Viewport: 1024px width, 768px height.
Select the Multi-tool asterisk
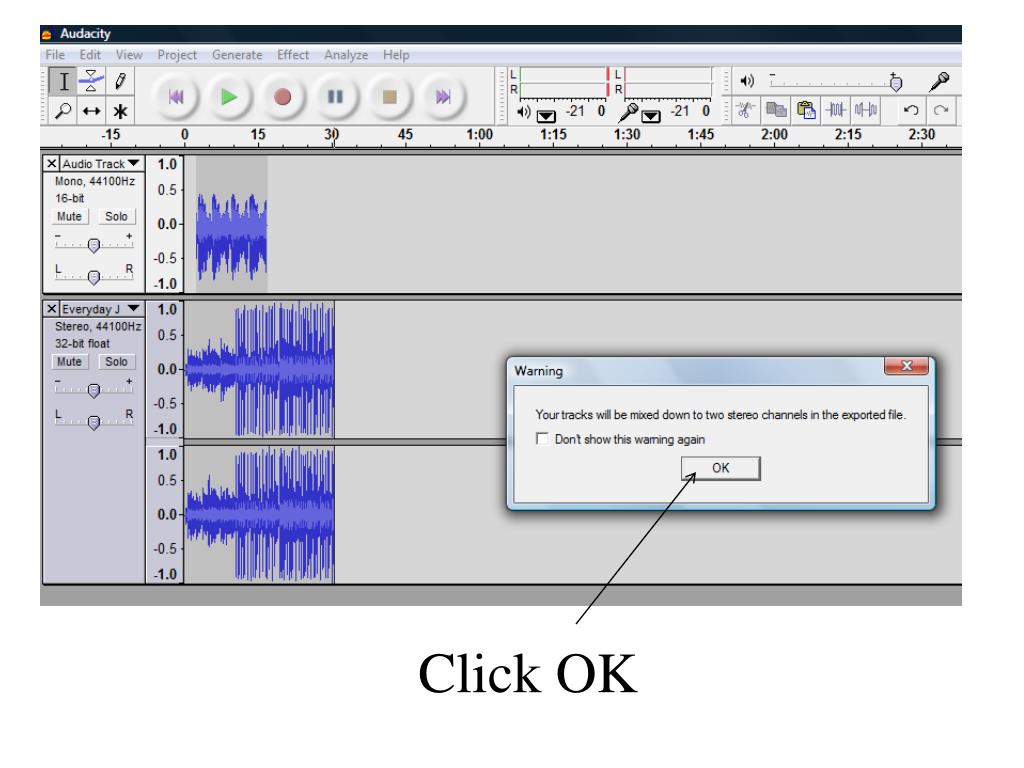tap(120, 111)
